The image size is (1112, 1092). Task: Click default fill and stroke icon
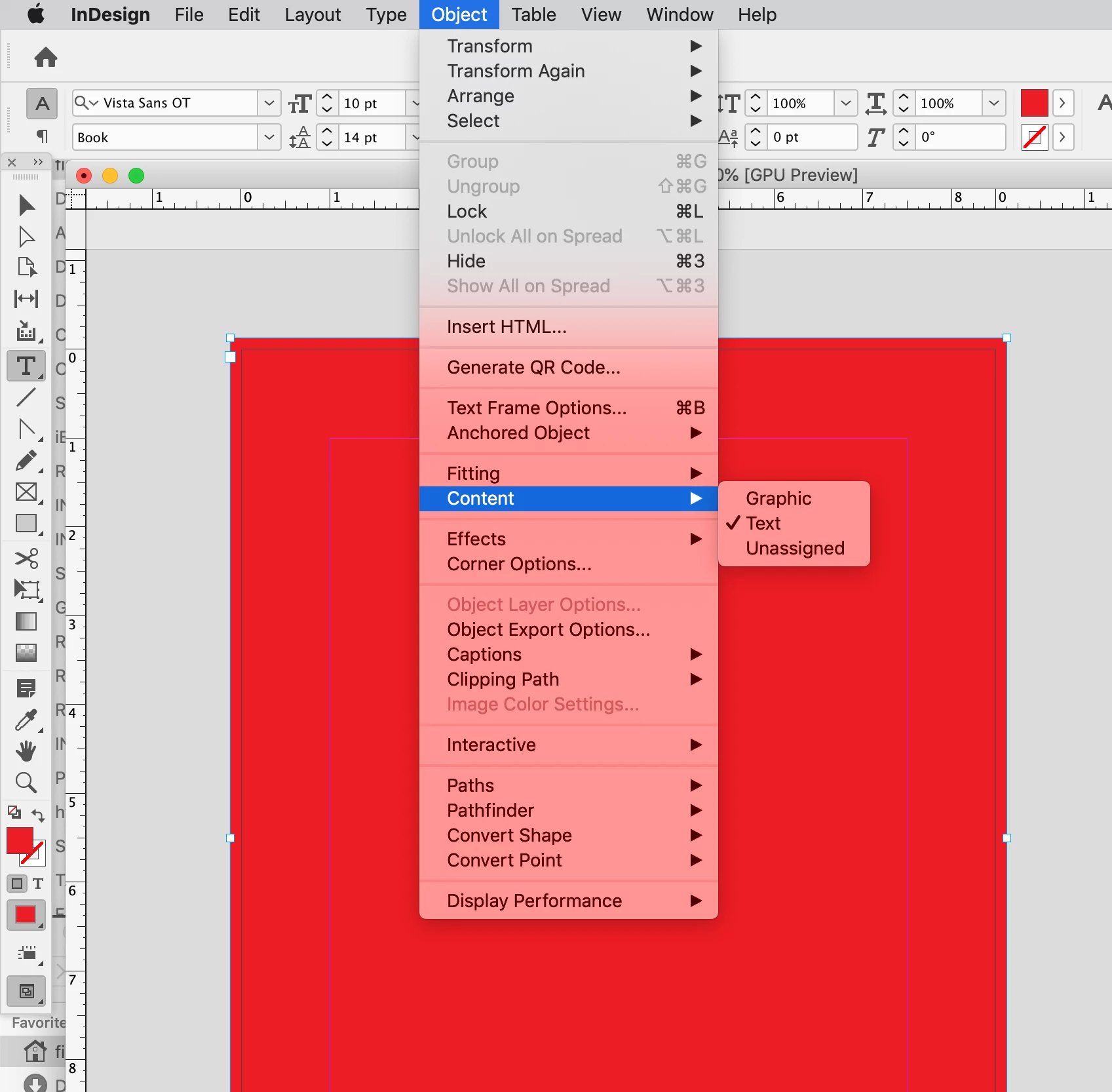[14, 812]
